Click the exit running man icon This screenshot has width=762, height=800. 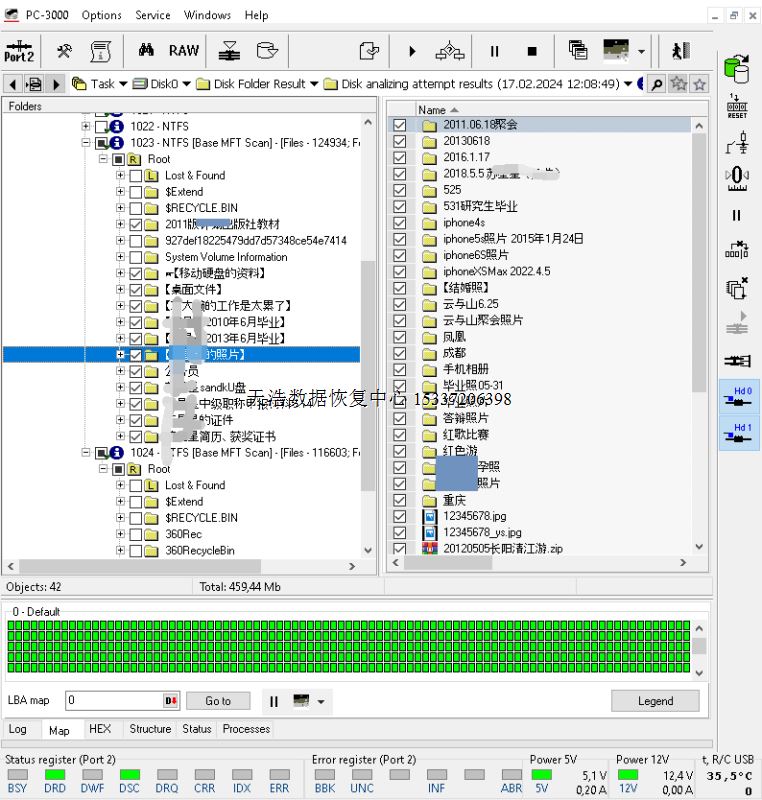(x=681, y=51)
